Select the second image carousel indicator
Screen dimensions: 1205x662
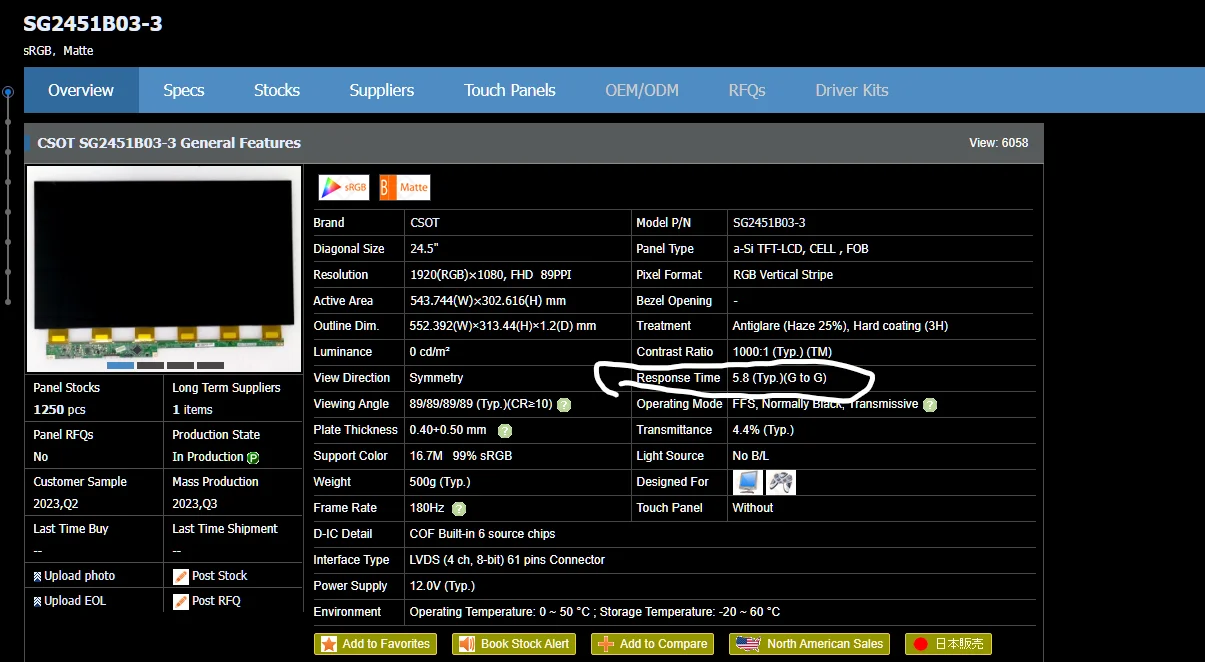tap(150, 366)
